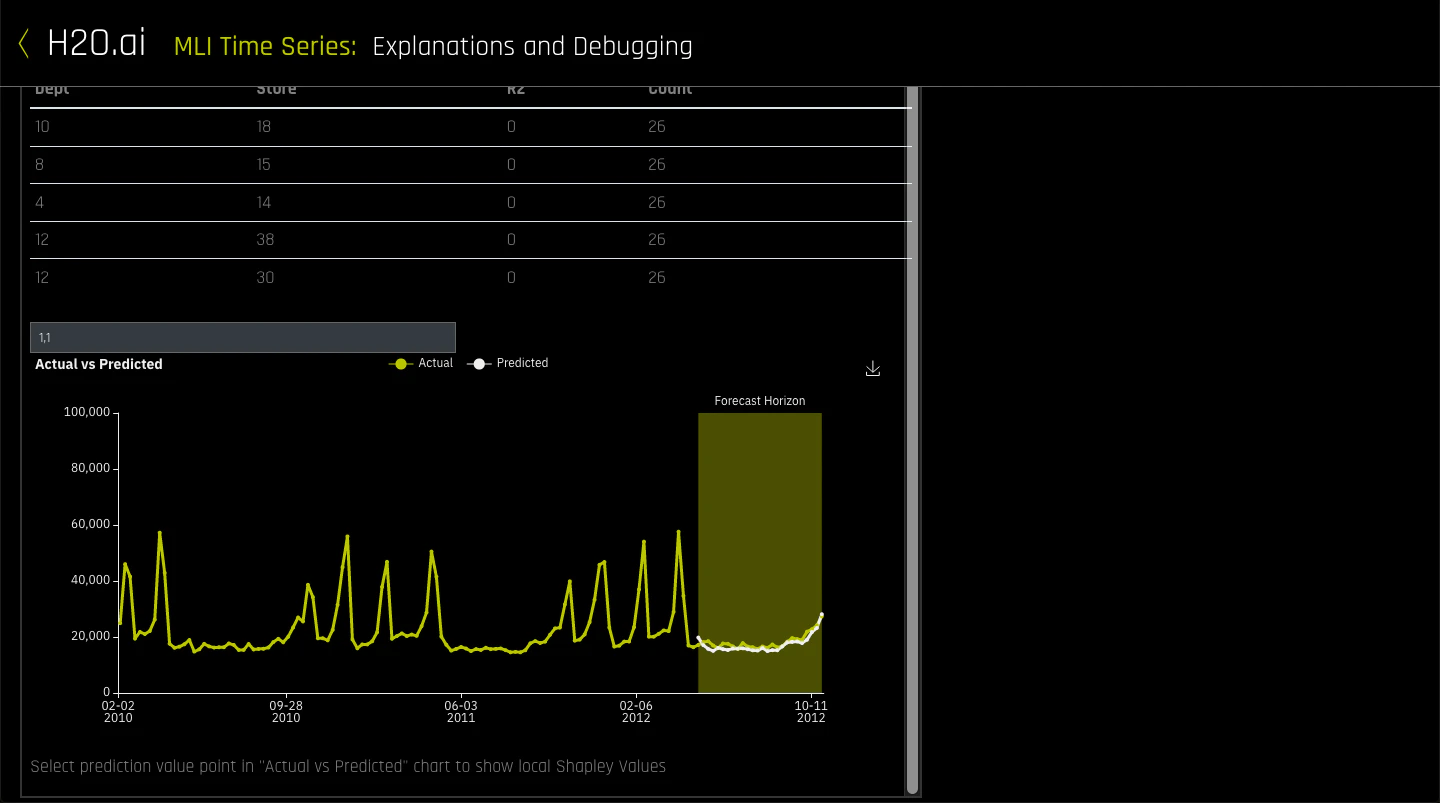This screenshot has width=1440, height=803.
Task: Click the vertical scrollbar of the panel
Action: point(912,440)
